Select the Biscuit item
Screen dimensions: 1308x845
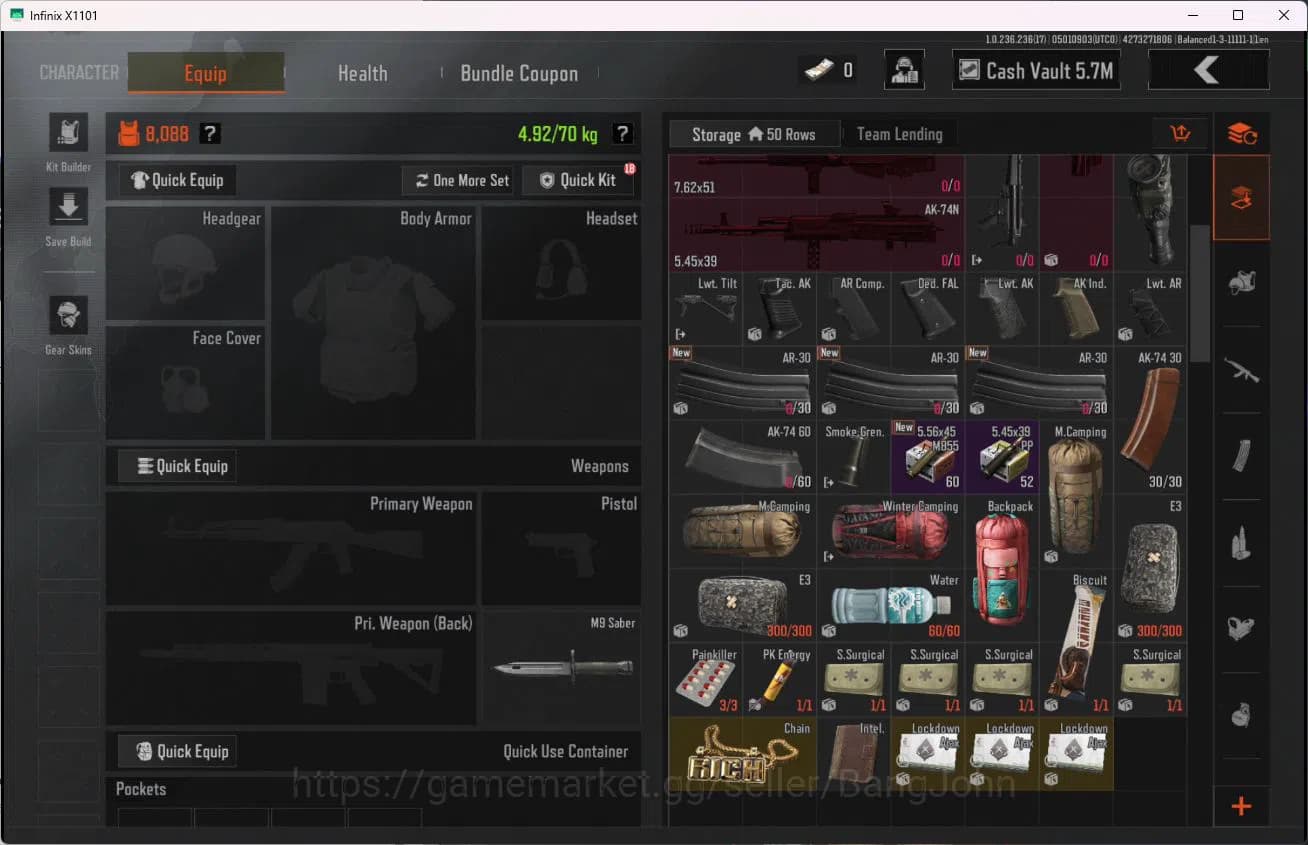tap(1076, 642)
